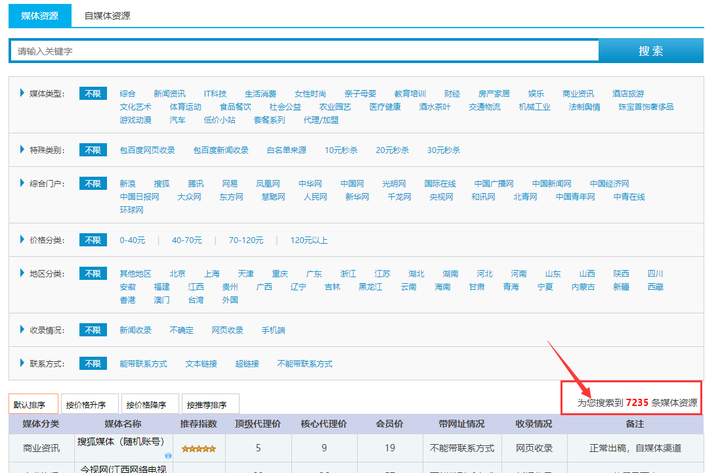Pick the 游戏动漫 media type
Viewport: 720px width, 473px height.
click(135, 120)
